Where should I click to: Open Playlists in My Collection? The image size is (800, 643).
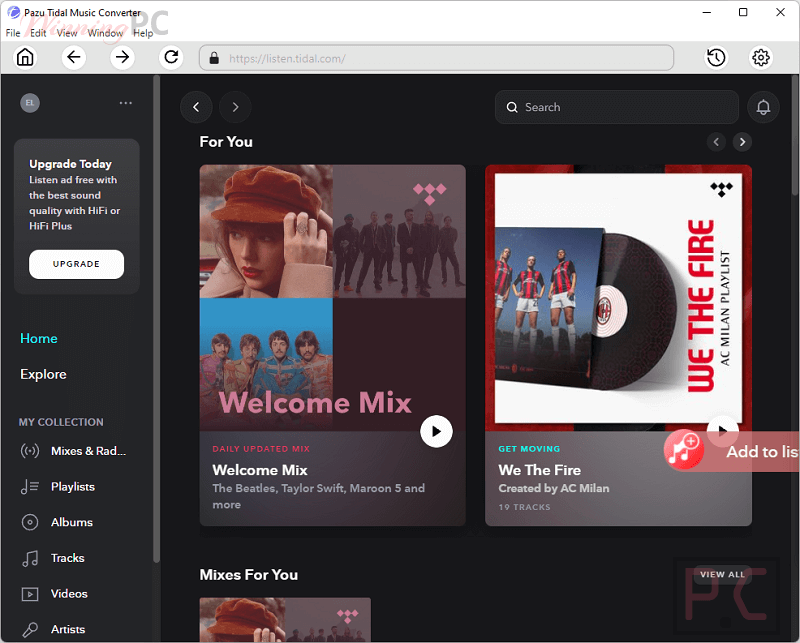coord(73,487)
